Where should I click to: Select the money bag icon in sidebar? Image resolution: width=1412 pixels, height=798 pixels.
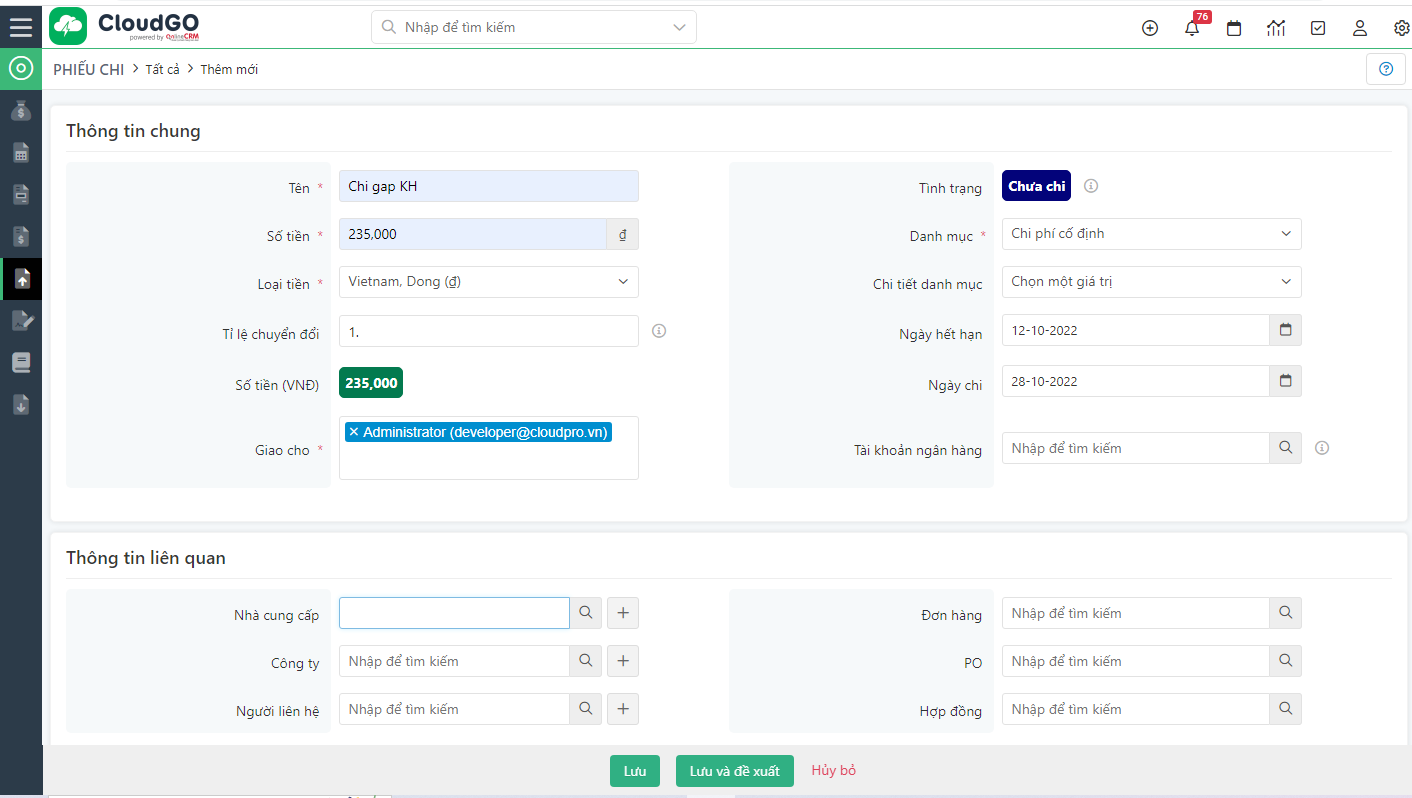click(21, 110)
